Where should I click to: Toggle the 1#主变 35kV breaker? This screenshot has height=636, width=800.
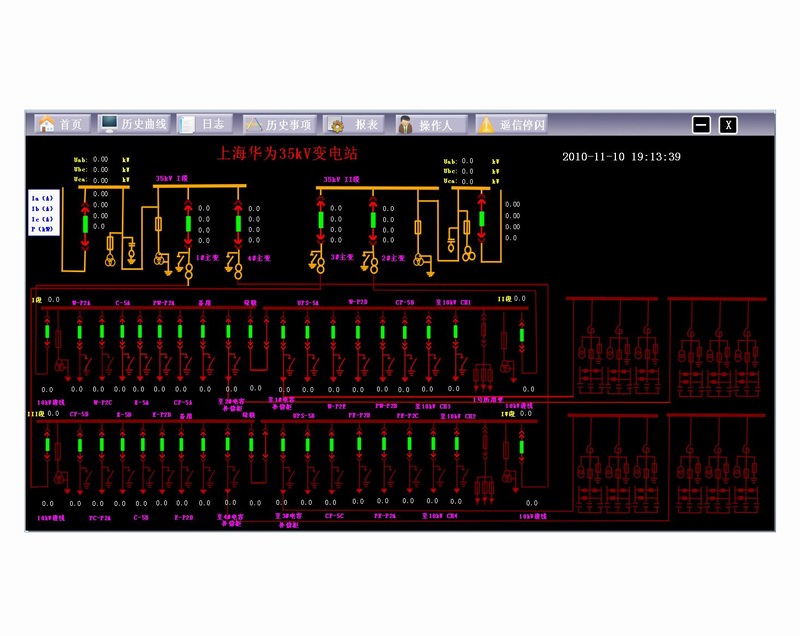(x=188, y=223)
